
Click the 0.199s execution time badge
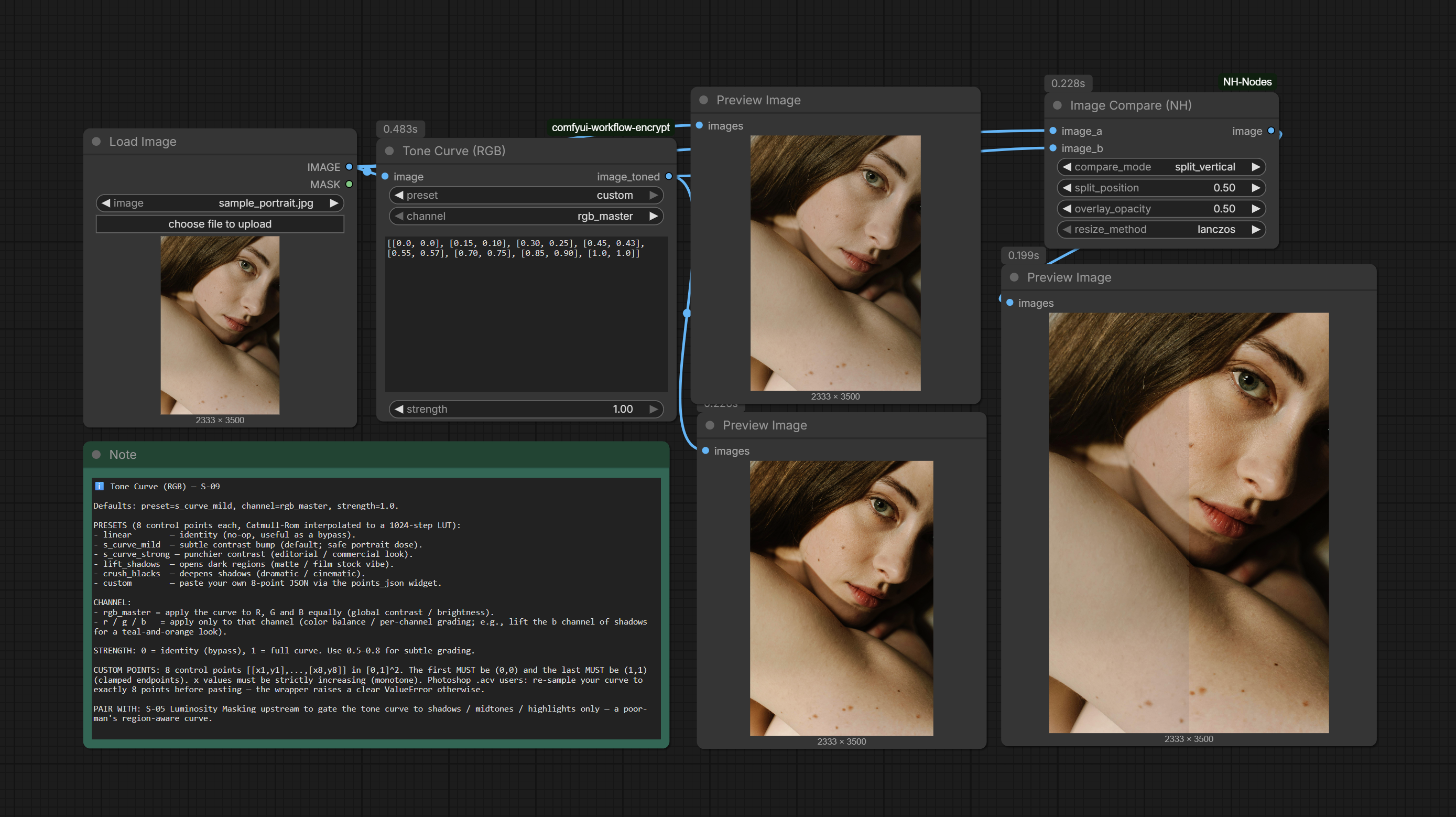[x=1023, y=255]
